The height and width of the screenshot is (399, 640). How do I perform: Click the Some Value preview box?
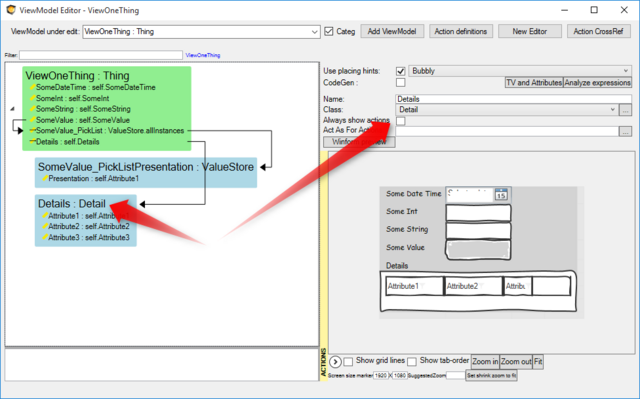478,250
